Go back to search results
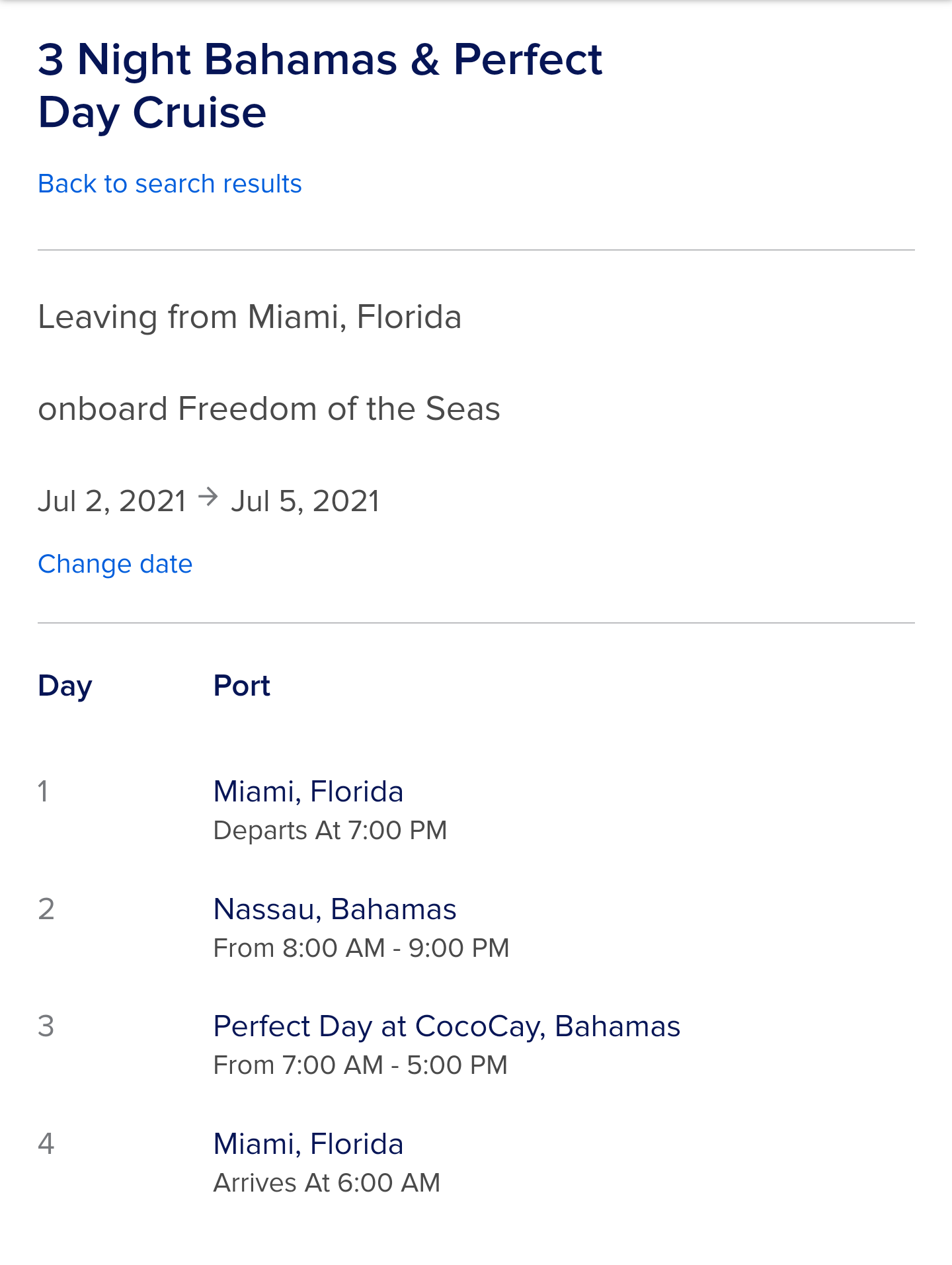The height and width of the screenshot is (1265, 952). pyautogui.click(x=170, y=184)
